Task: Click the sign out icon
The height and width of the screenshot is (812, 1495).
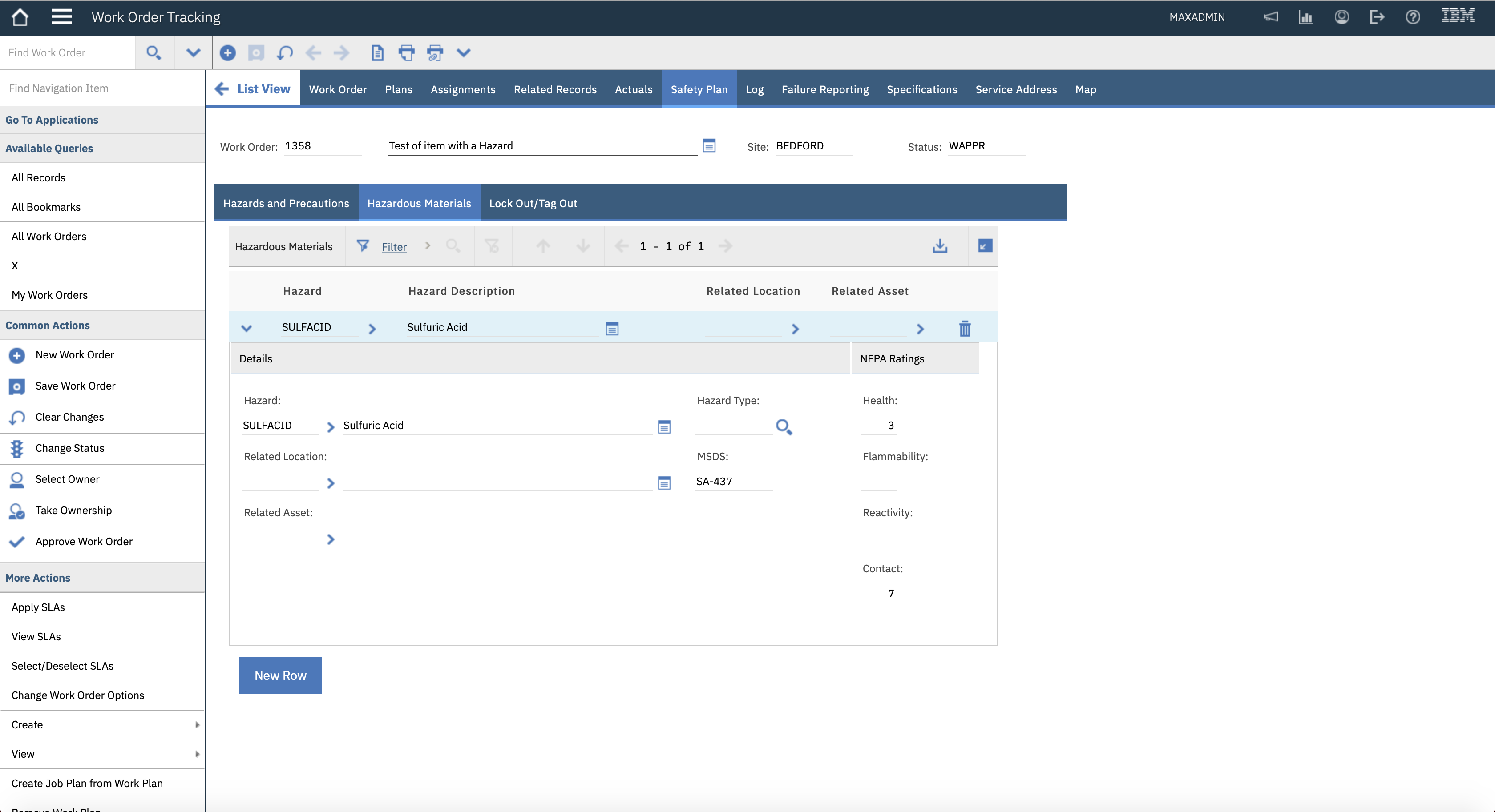Action: pyautogui.click(x=1377, y=17)
